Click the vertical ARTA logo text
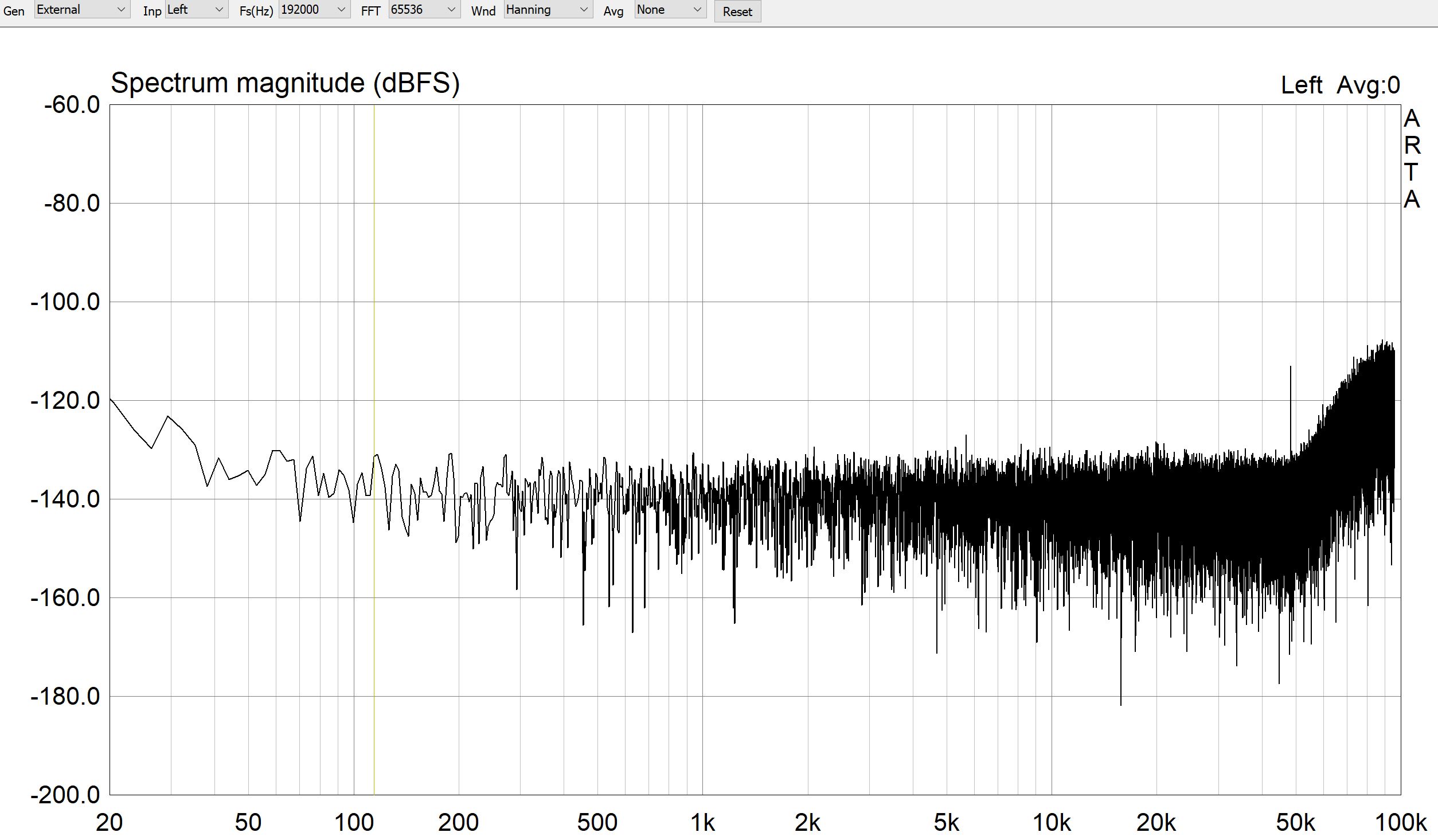 (x=1412, y=159)
